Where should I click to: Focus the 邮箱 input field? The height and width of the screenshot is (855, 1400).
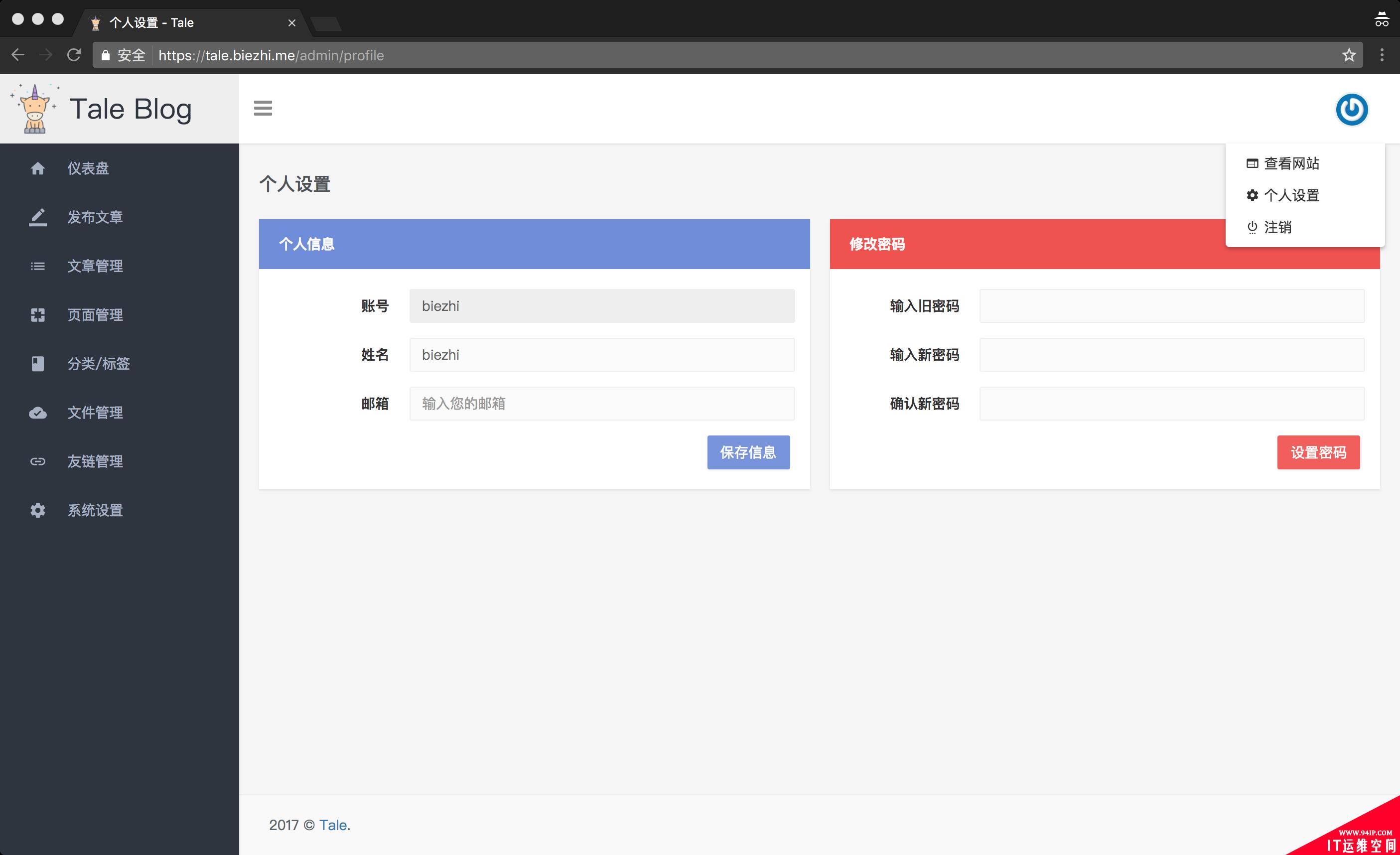[602, 404]
